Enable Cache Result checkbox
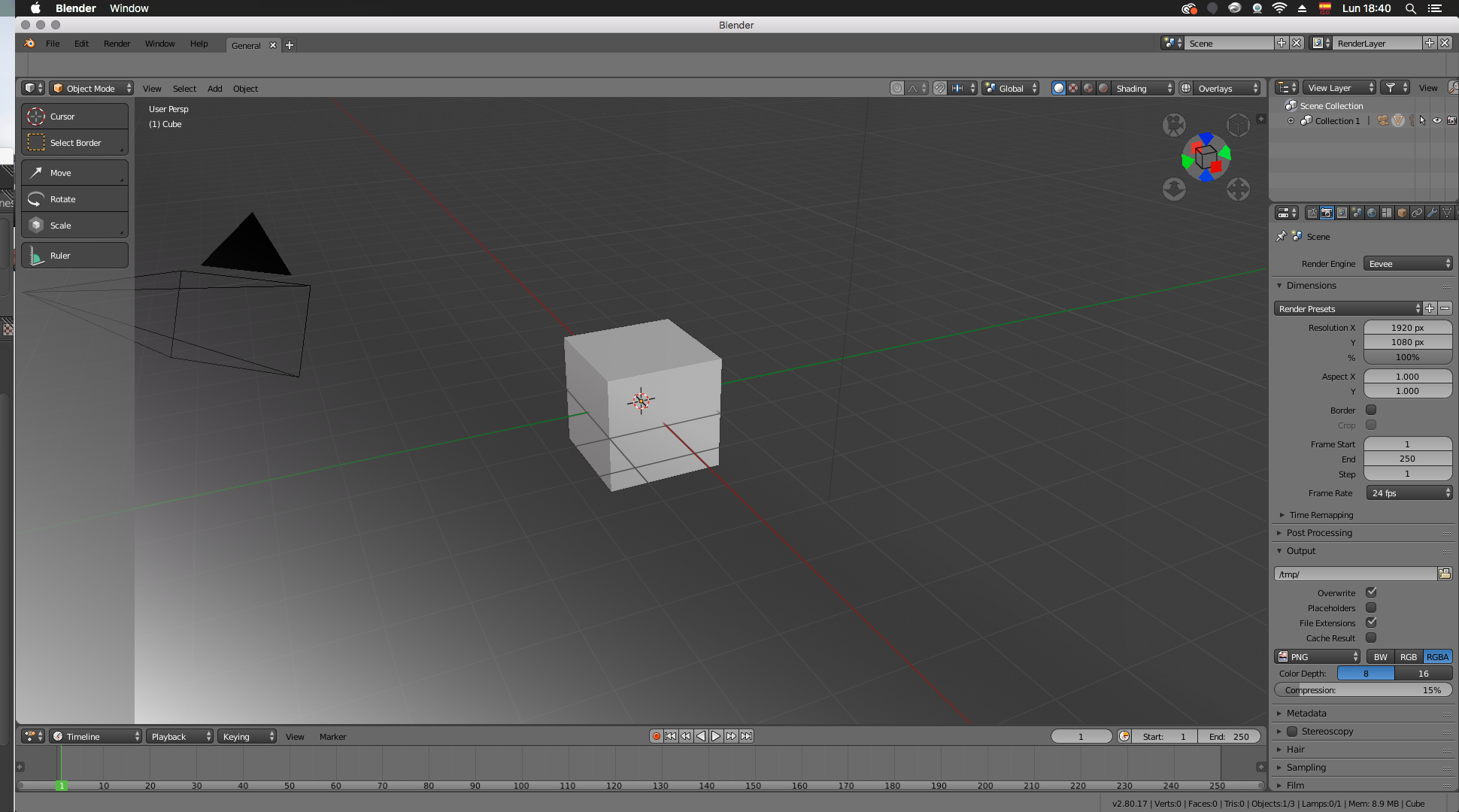Viewport: 1459px width, 812px height. (1371, 638)
